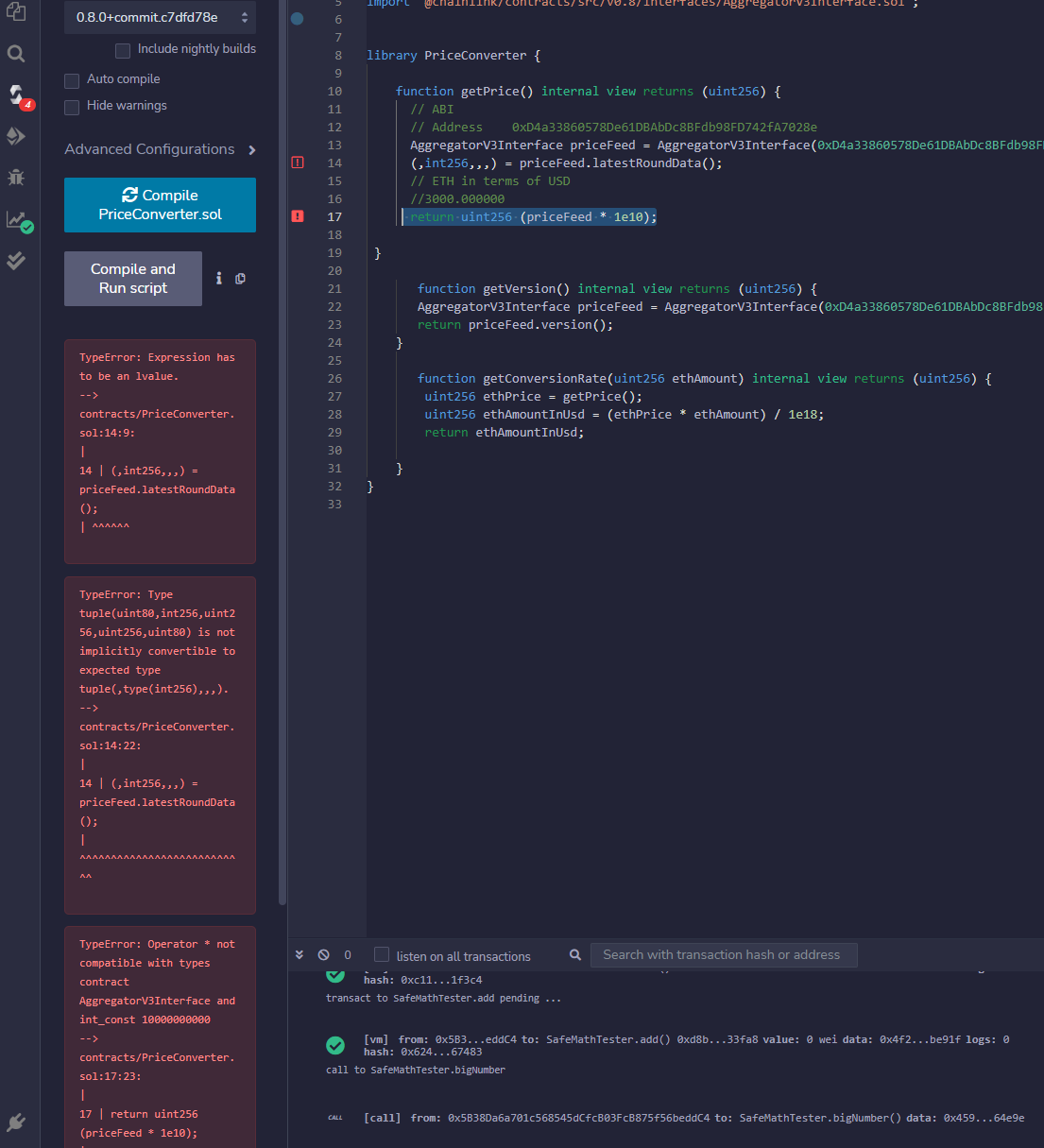Click the terminal search magnifier icon
Viewport: 1044px width, 1148px height.
574,954
